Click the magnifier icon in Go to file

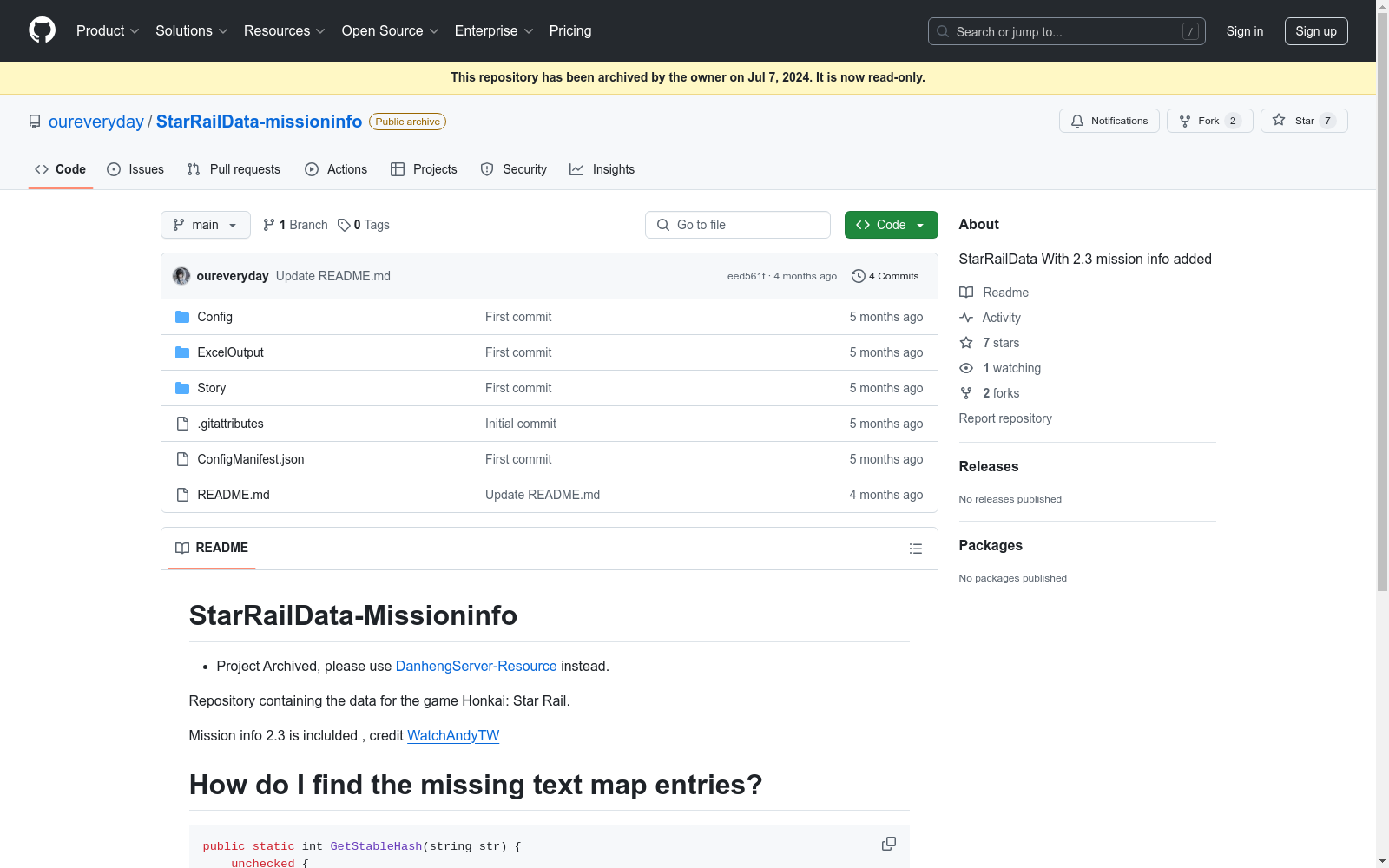click(663, 225)
